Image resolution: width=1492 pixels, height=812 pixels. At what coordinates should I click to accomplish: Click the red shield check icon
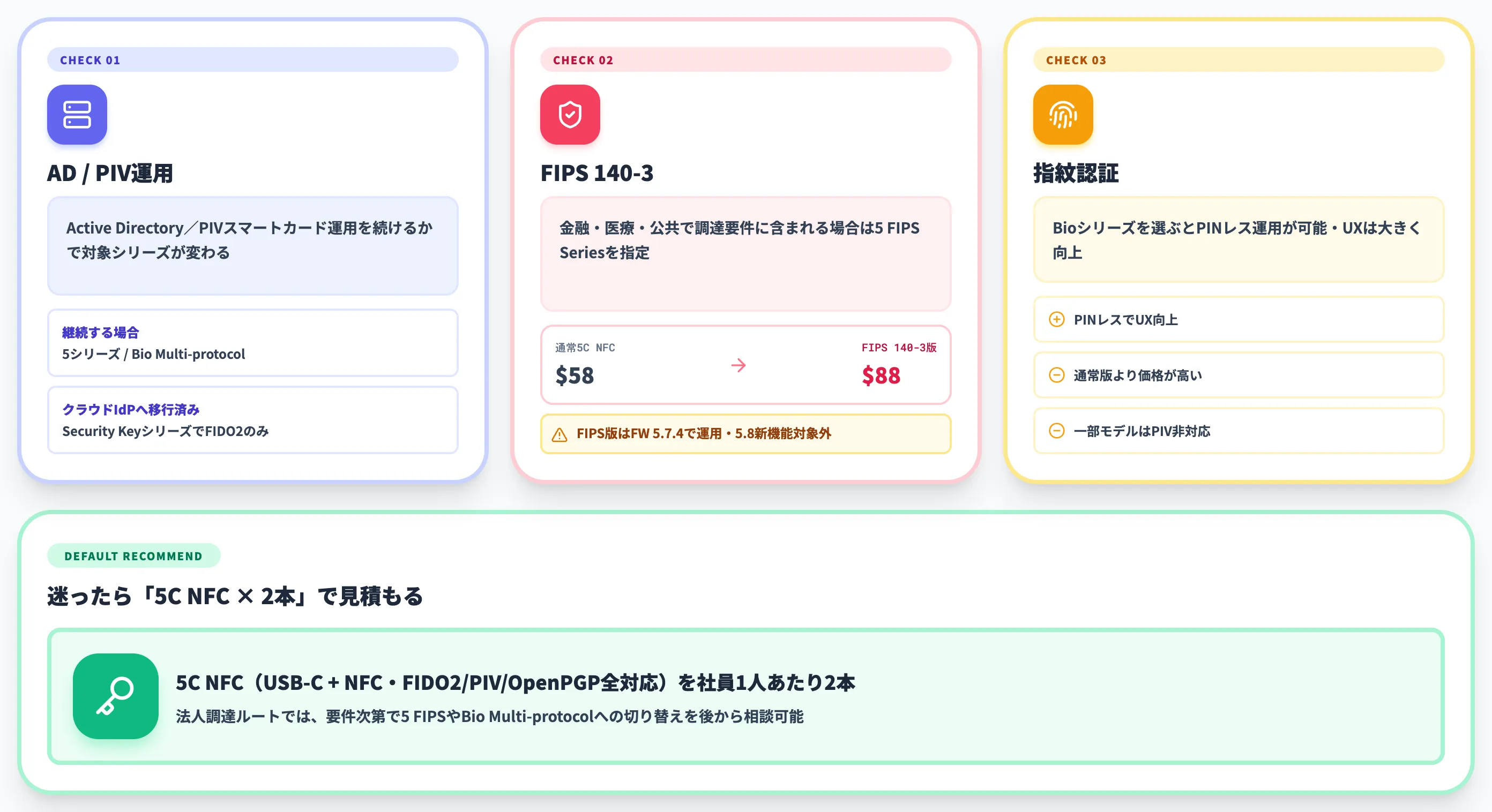570,115
